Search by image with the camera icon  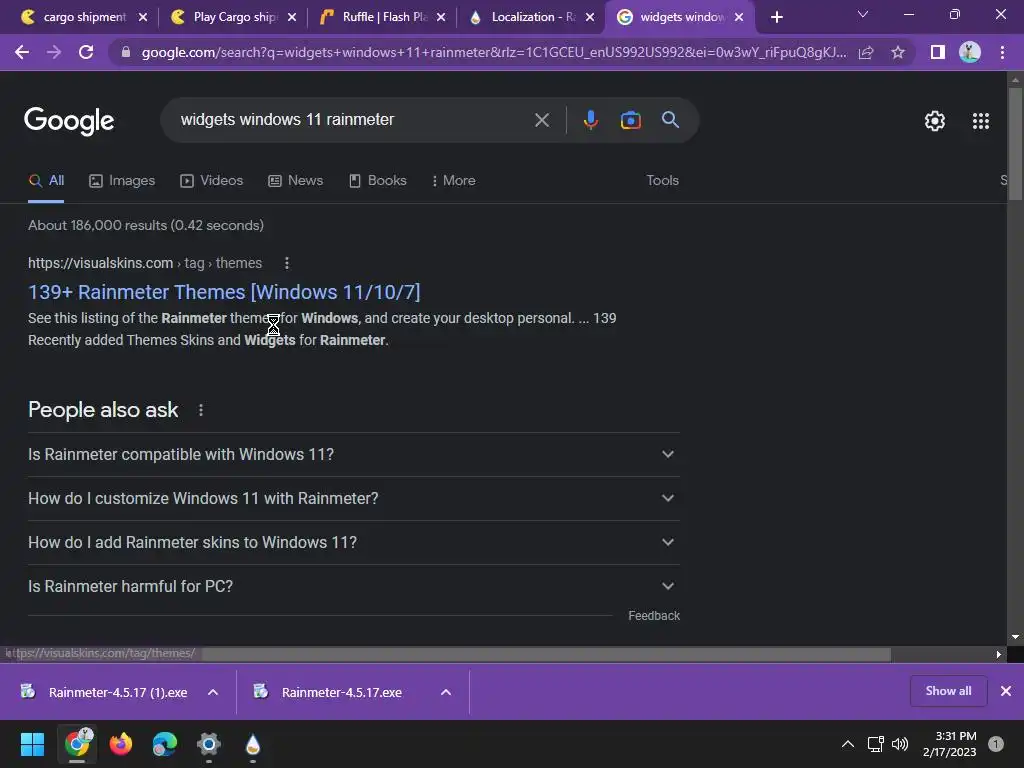630,120
